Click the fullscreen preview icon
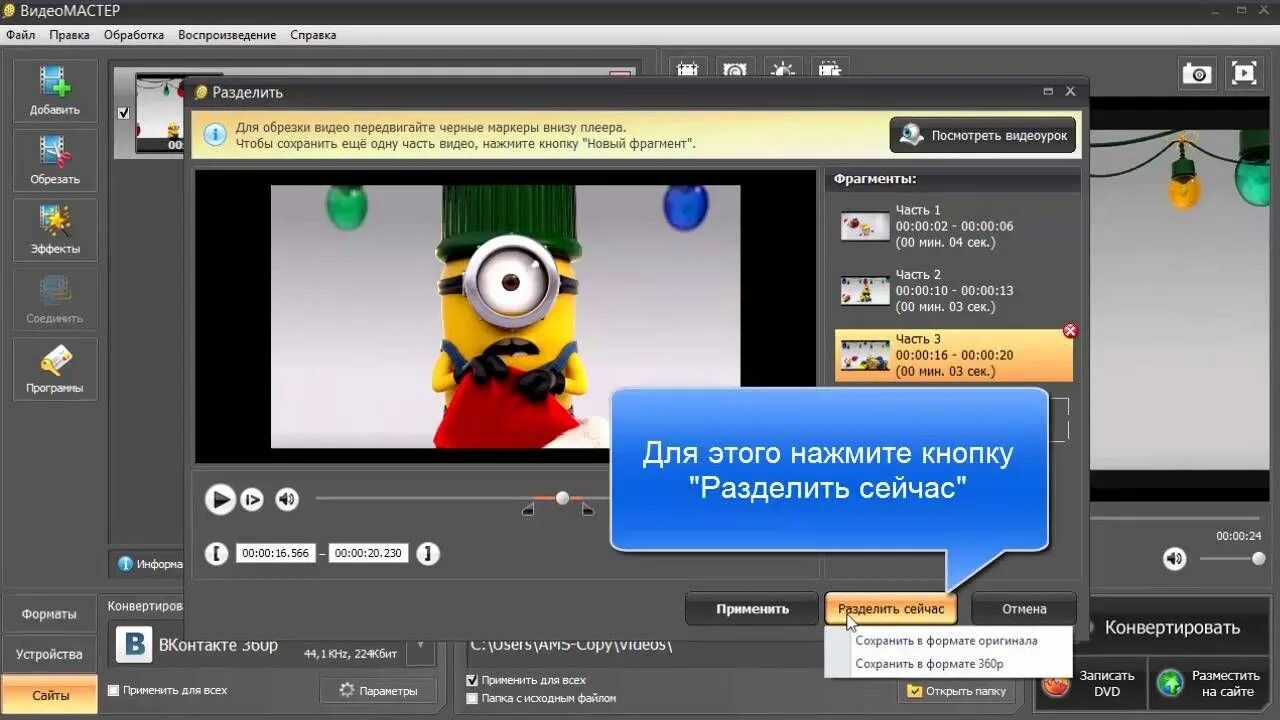This screenshot has width=1280, height=720. 1244,73
